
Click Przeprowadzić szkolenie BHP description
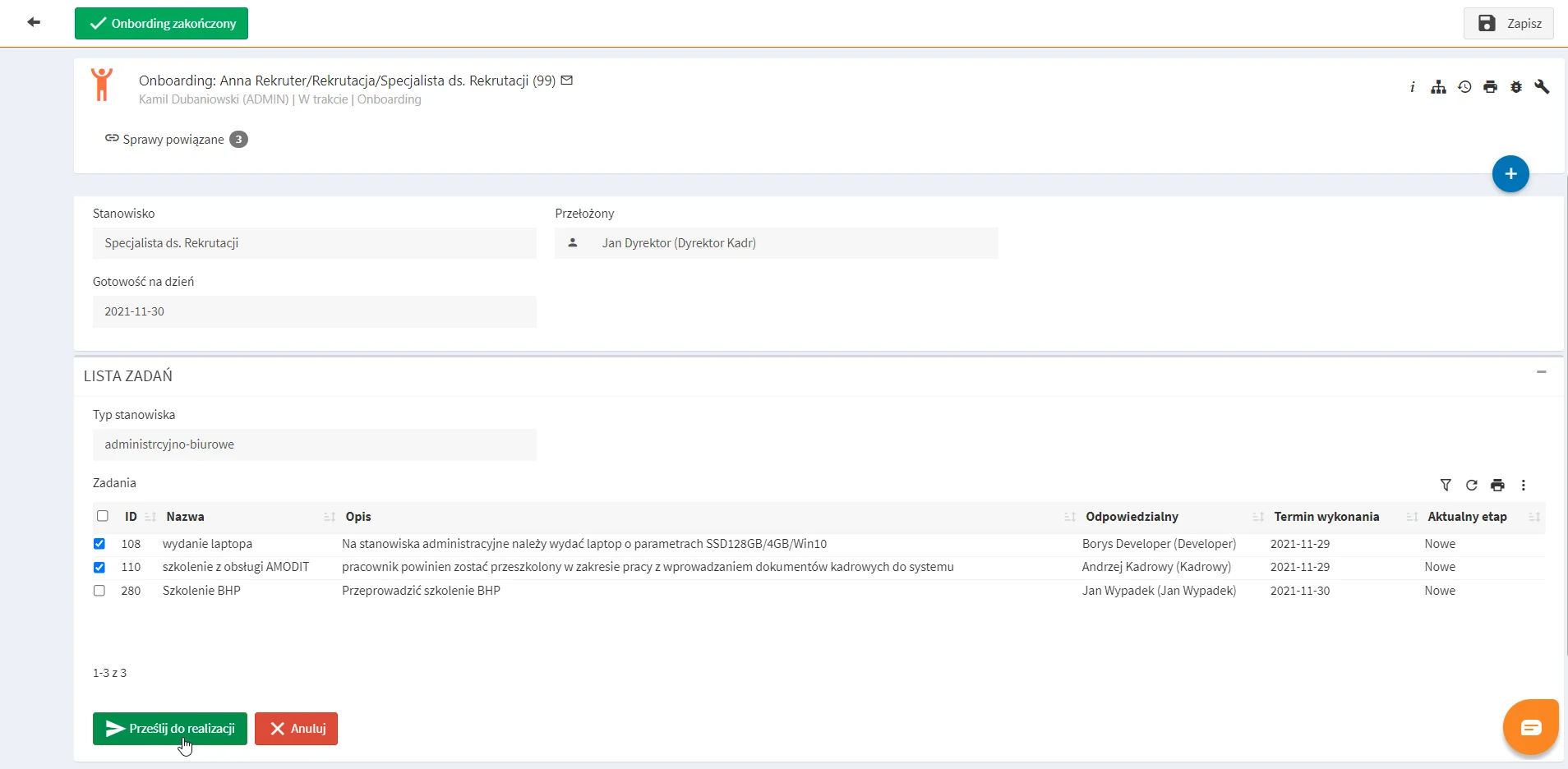(421, 591)
